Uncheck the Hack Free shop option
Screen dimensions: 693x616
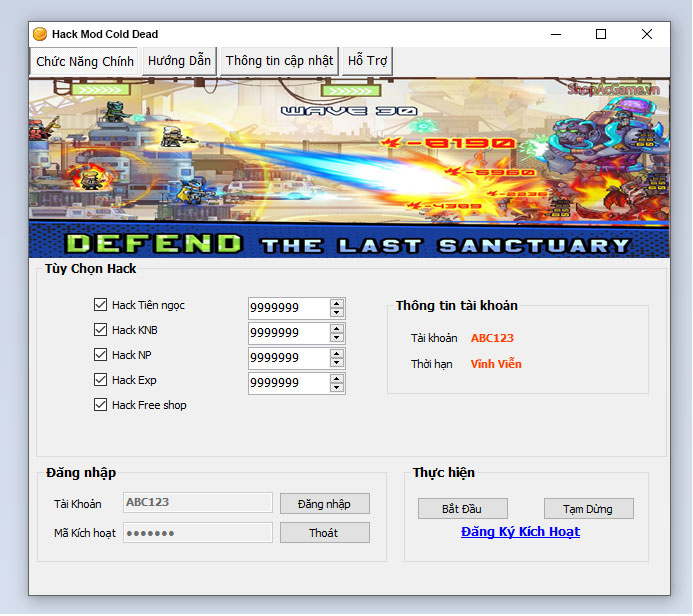[x=100, y=405]
